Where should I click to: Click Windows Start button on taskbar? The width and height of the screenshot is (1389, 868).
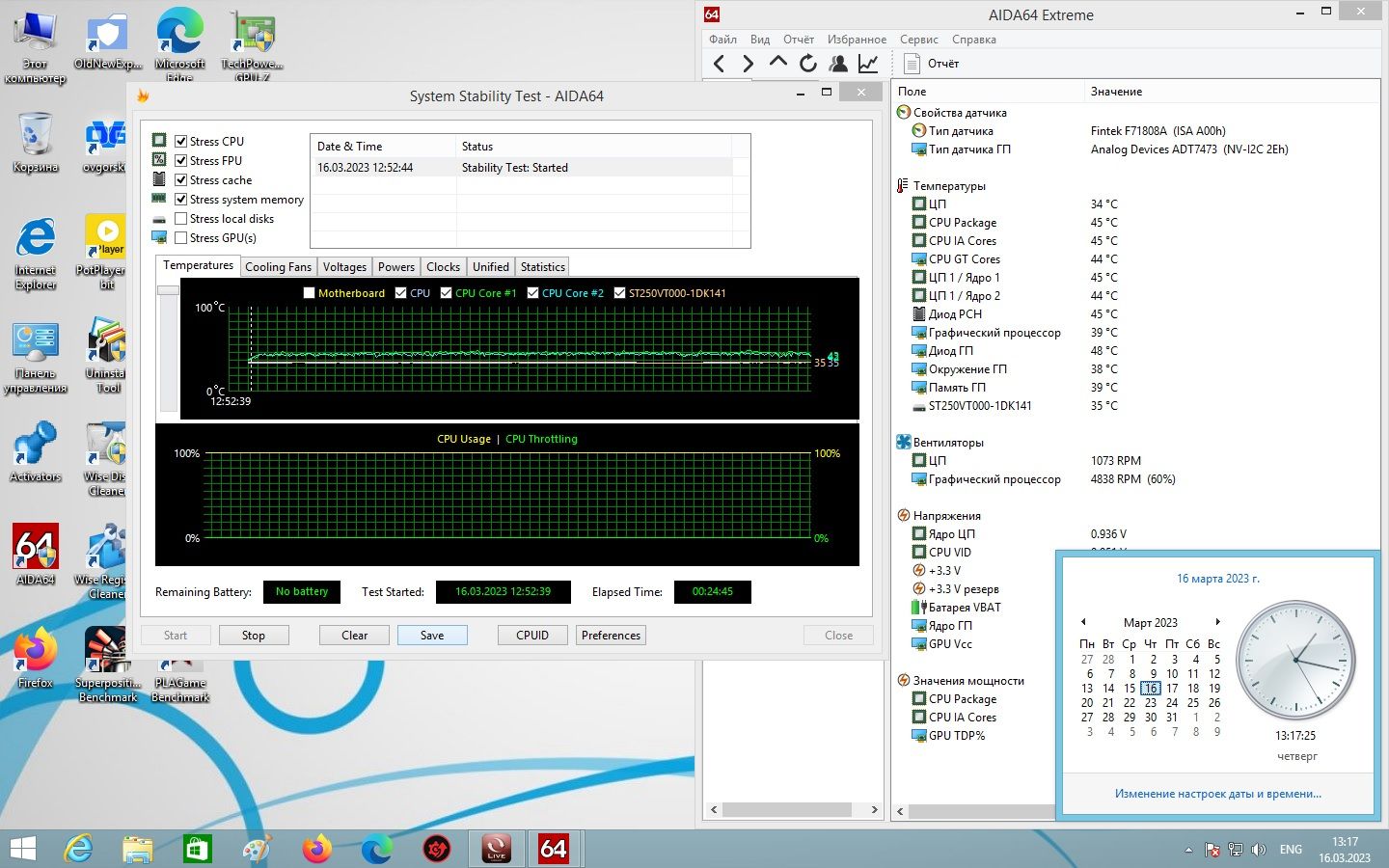pos(22,849)
